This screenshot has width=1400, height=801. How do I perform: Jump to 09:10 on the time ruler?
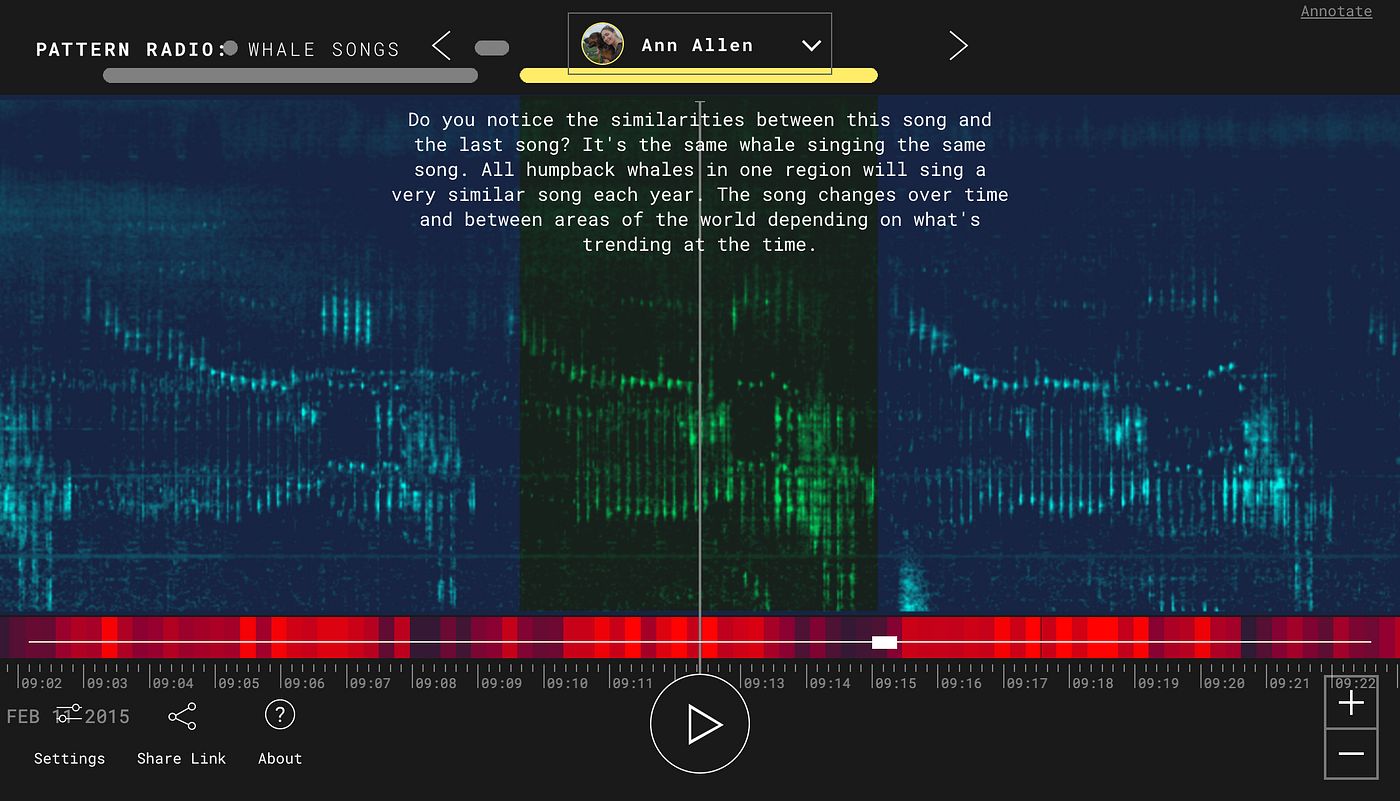point(566,683)
